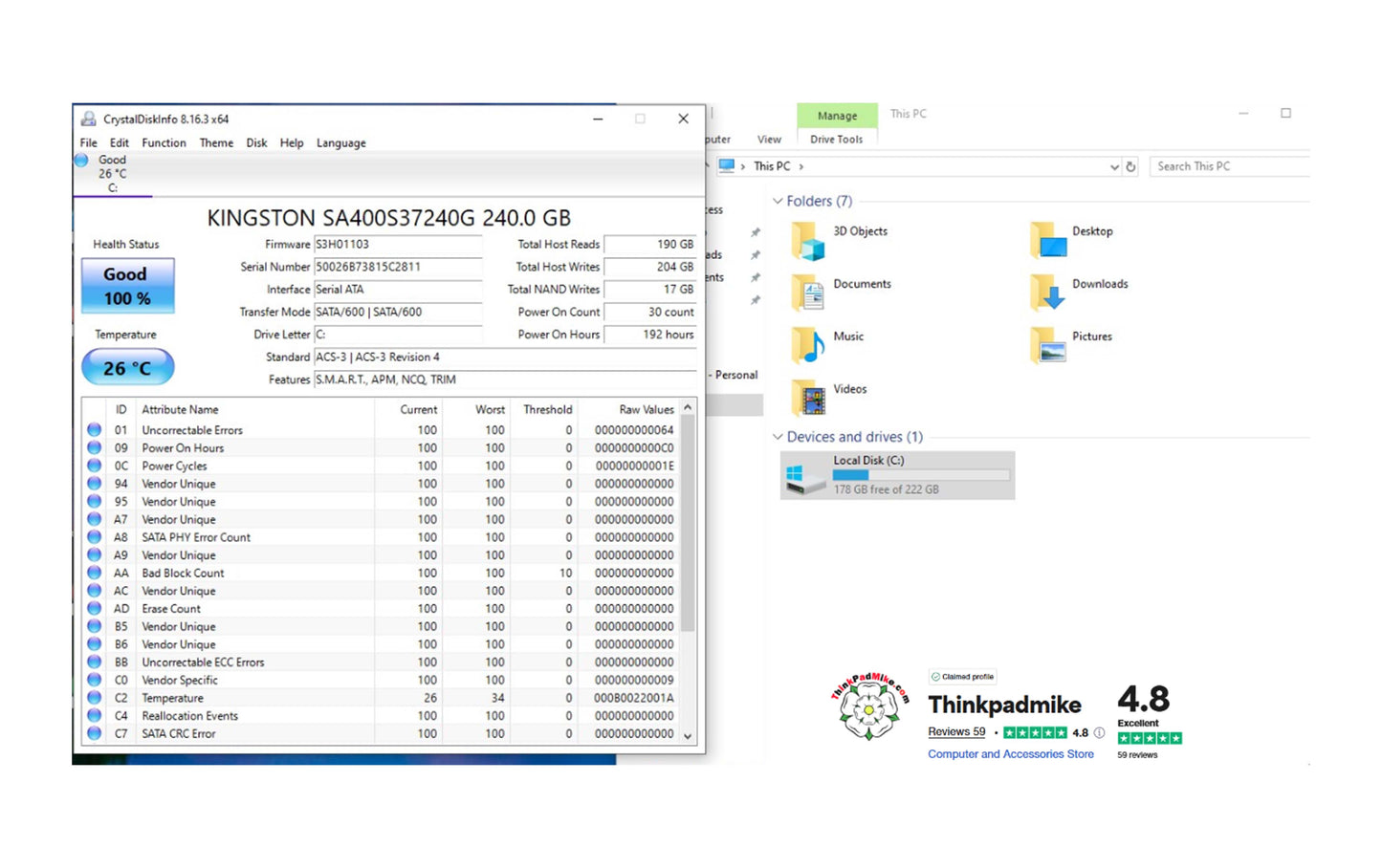Collapse the Folders (7) section

778,202
